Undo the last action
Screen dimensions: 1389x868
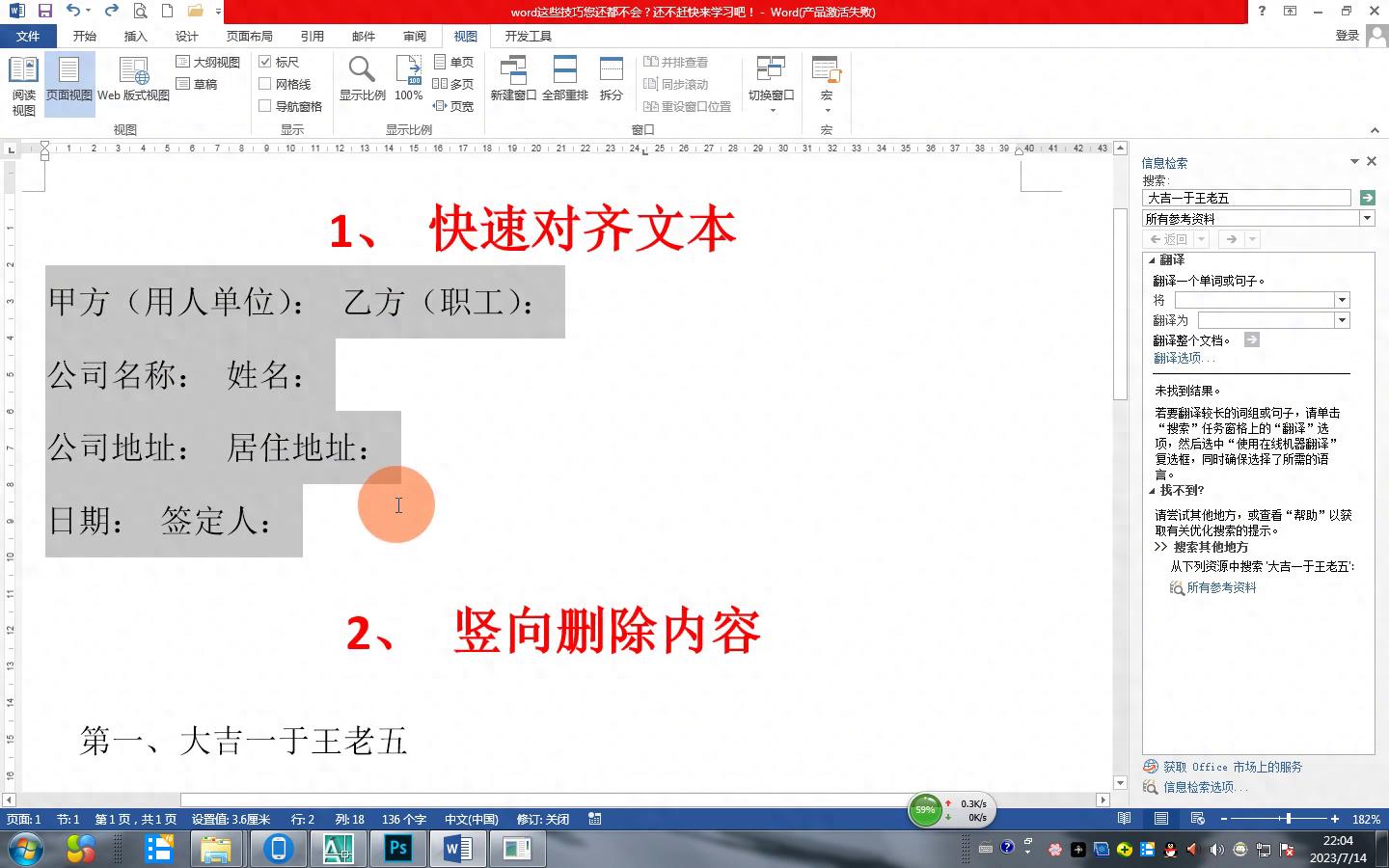(x=73, y=11)
